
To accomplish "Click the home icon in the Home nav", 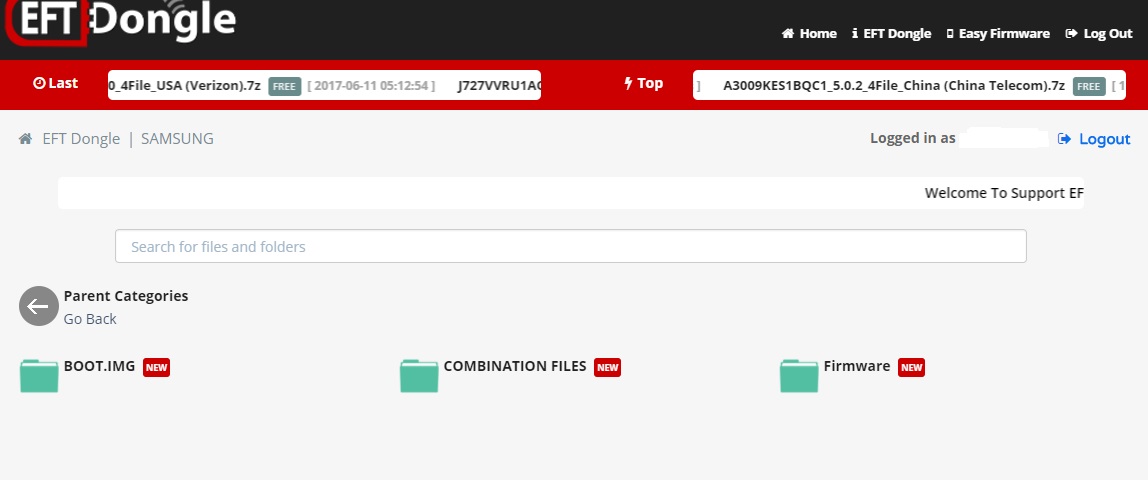I will coord(788,34).
